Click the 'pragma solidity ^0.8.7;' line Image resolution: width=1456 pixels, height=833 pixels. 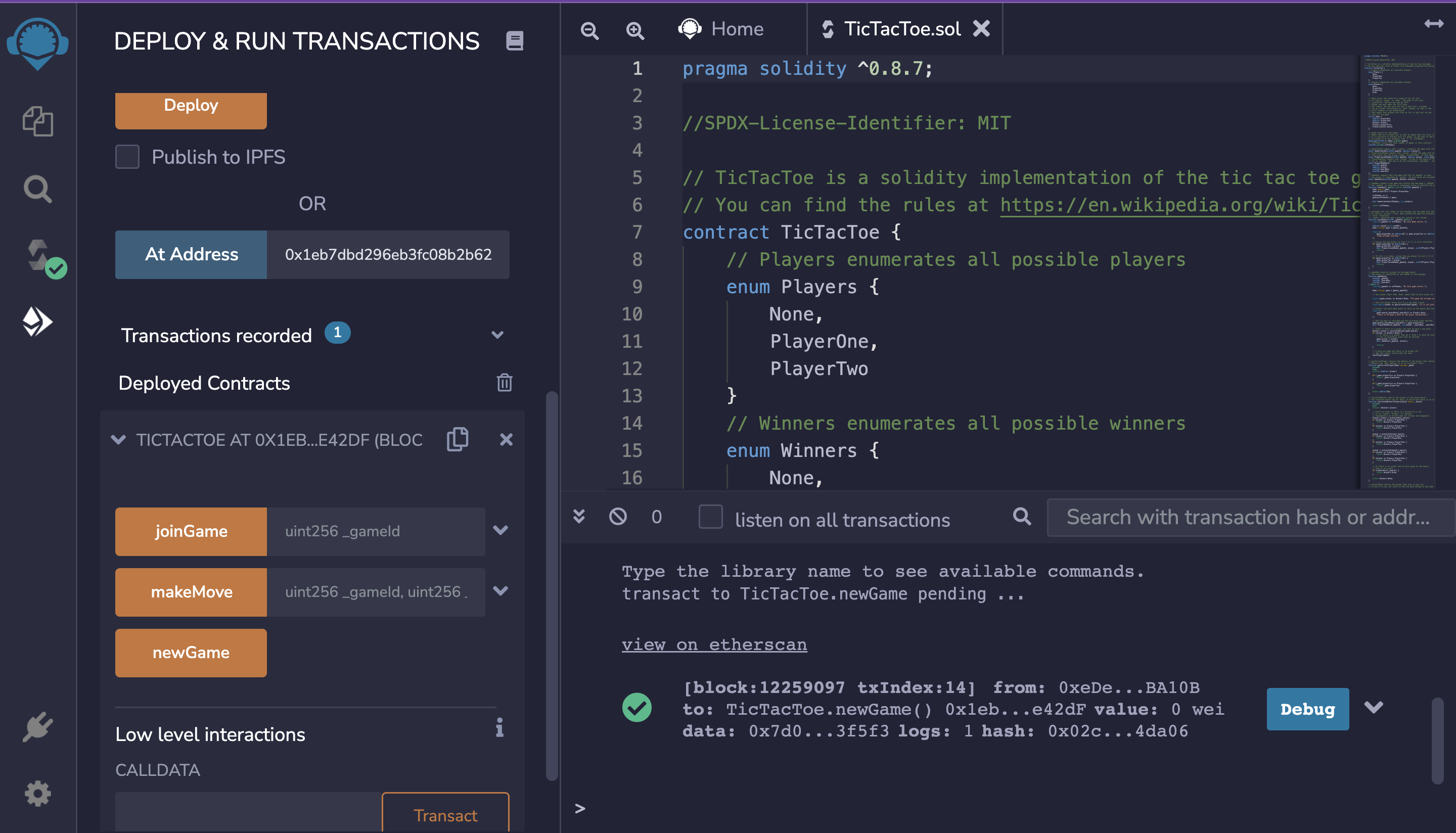(807, 69)
